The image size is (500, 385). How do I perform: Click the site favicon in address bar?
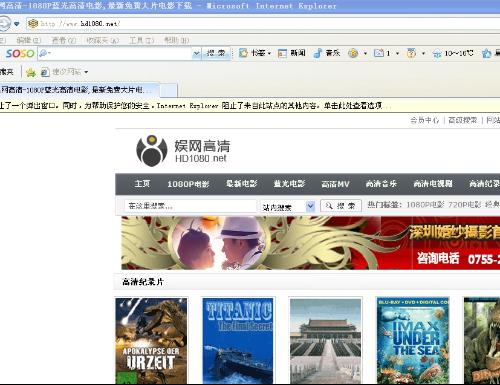pyautogui.click(x=33, y=24)
